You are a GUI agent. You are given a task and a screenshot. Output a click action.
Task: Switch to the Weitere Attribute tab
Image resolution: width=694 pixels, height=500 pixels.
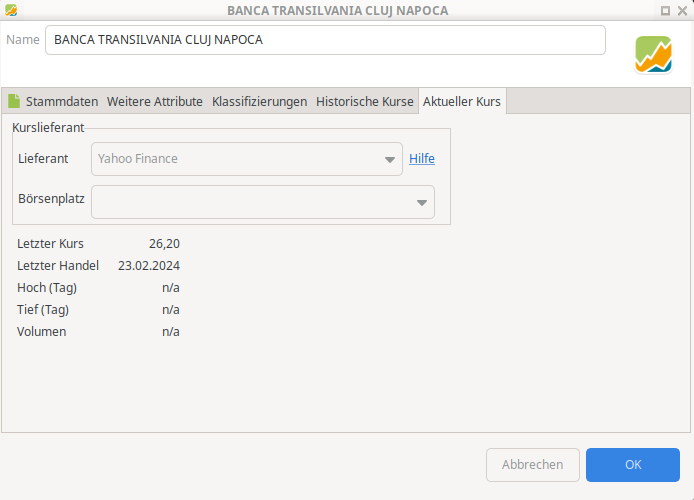pos(154,101)
